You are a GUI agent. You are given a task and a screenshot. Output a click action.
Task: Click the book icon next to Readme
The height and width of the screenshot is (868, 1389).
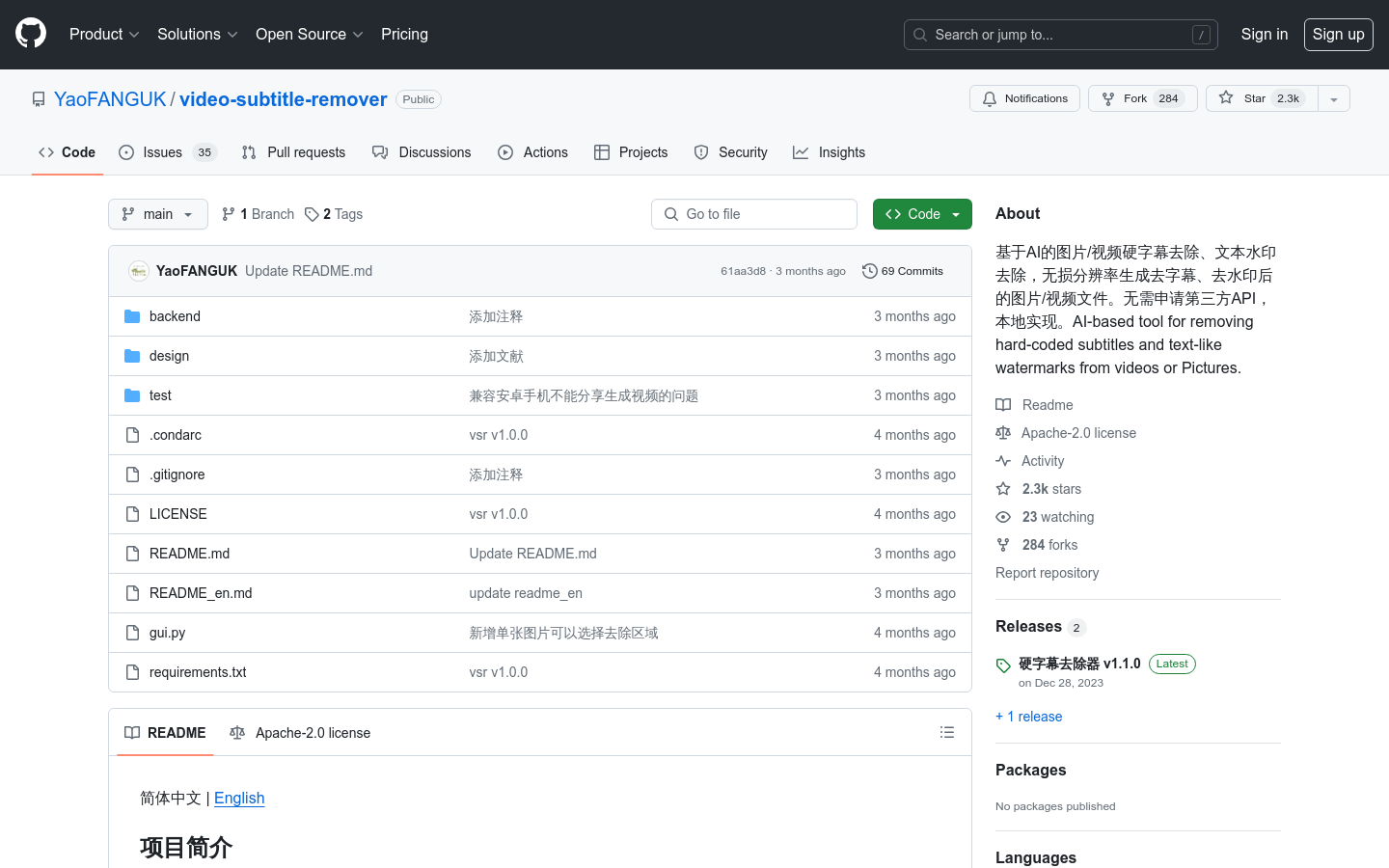tap(1003, 405)
